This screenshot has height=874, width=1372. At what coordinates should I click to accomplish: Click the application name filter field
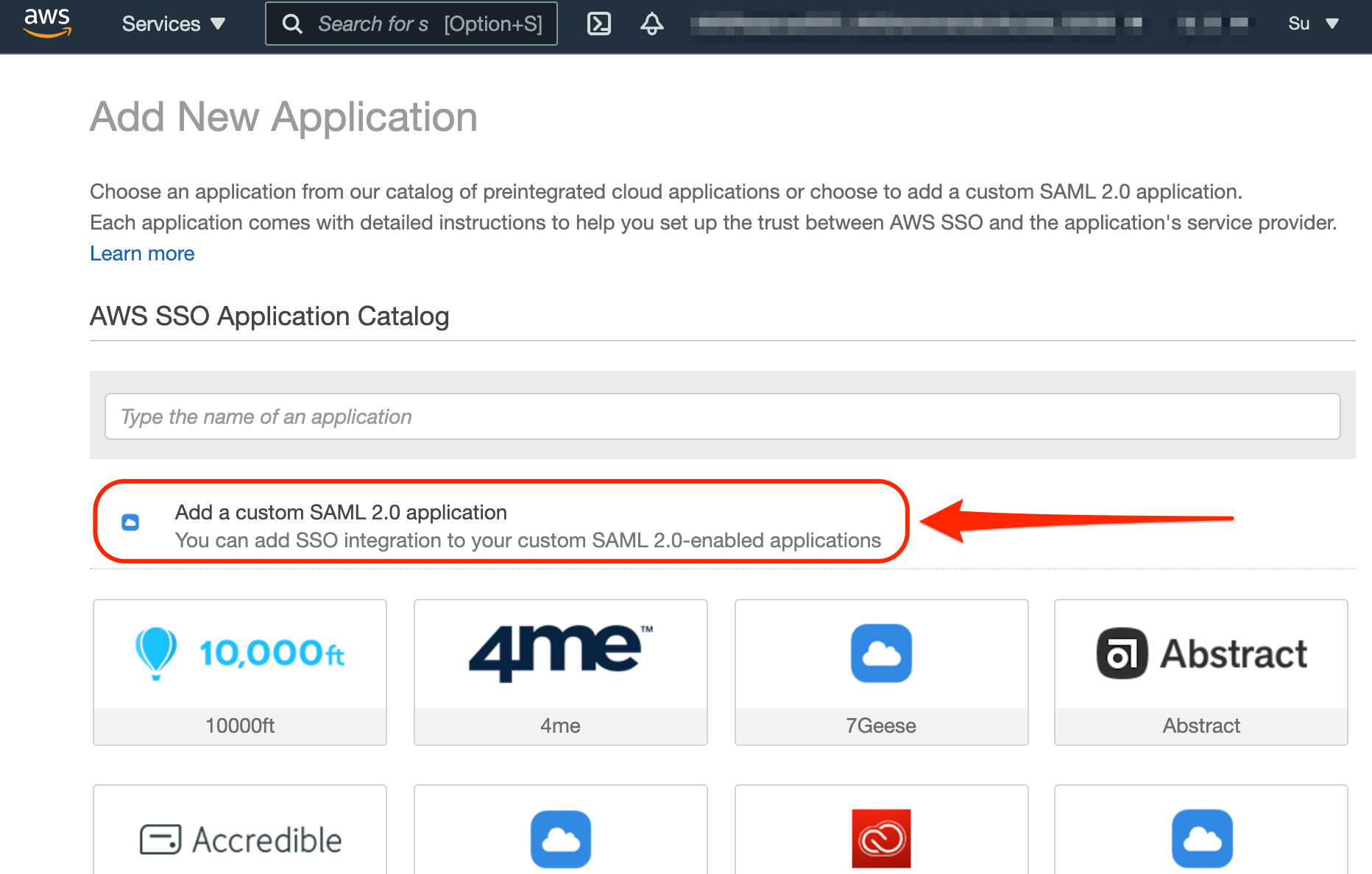tap(722, 416)
